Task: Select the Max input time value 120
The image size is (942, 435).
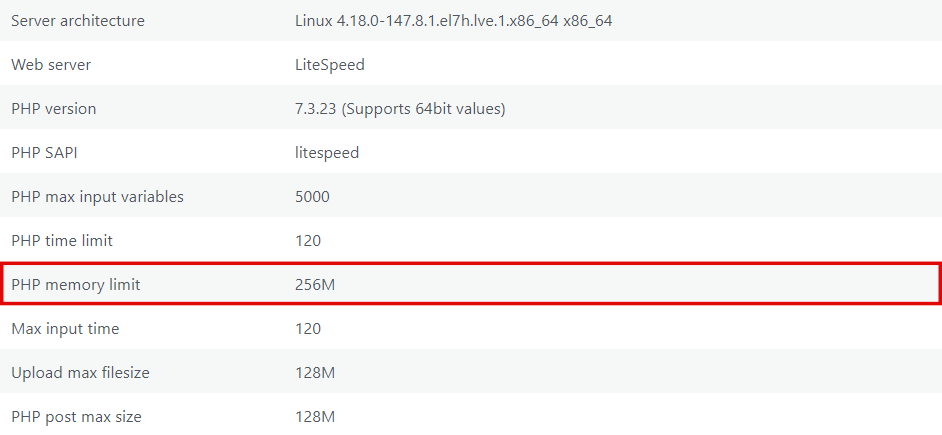Action: (308, 329)
